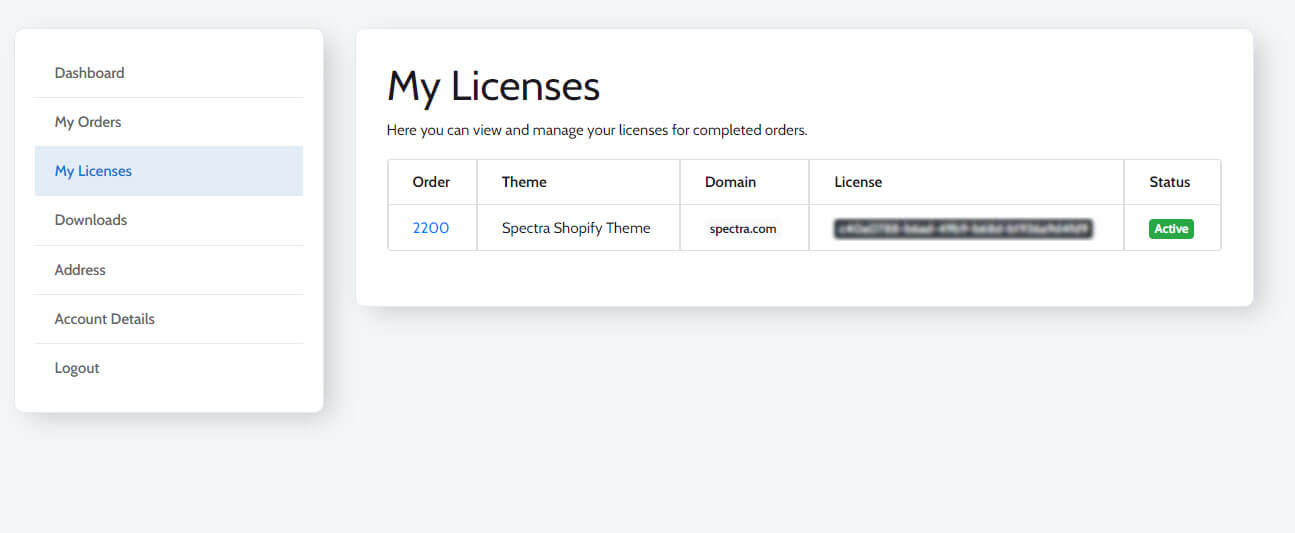Click the blurred license key value

pos(963,229)
